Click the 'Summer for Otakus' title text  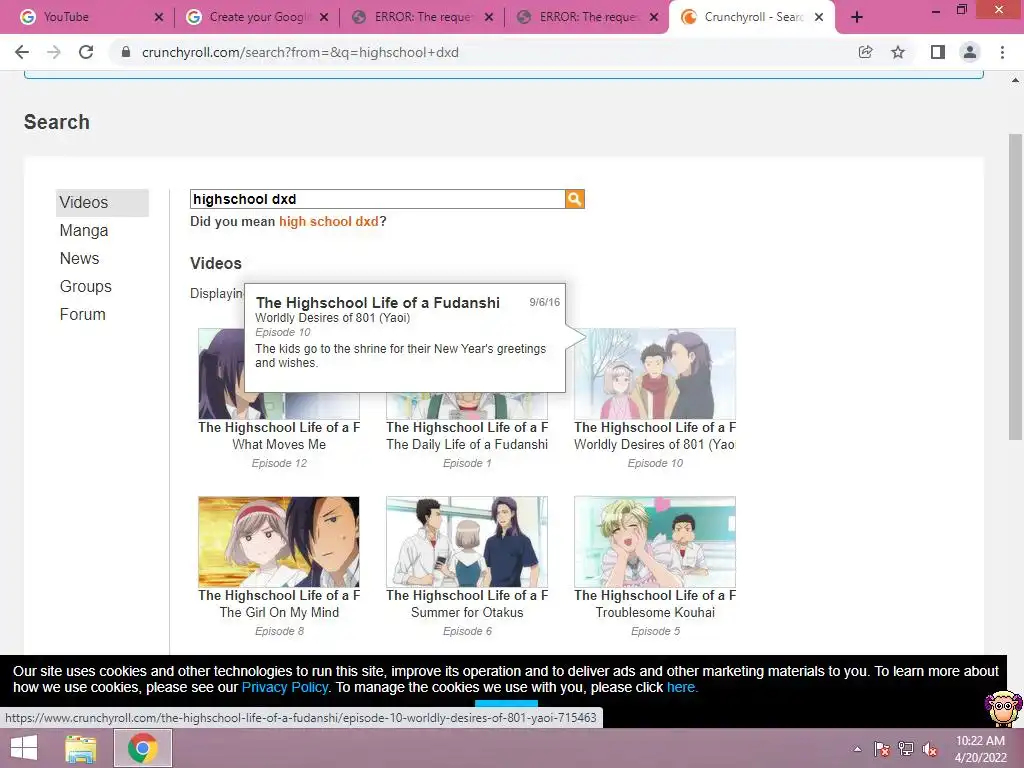(x=467, y=613)
